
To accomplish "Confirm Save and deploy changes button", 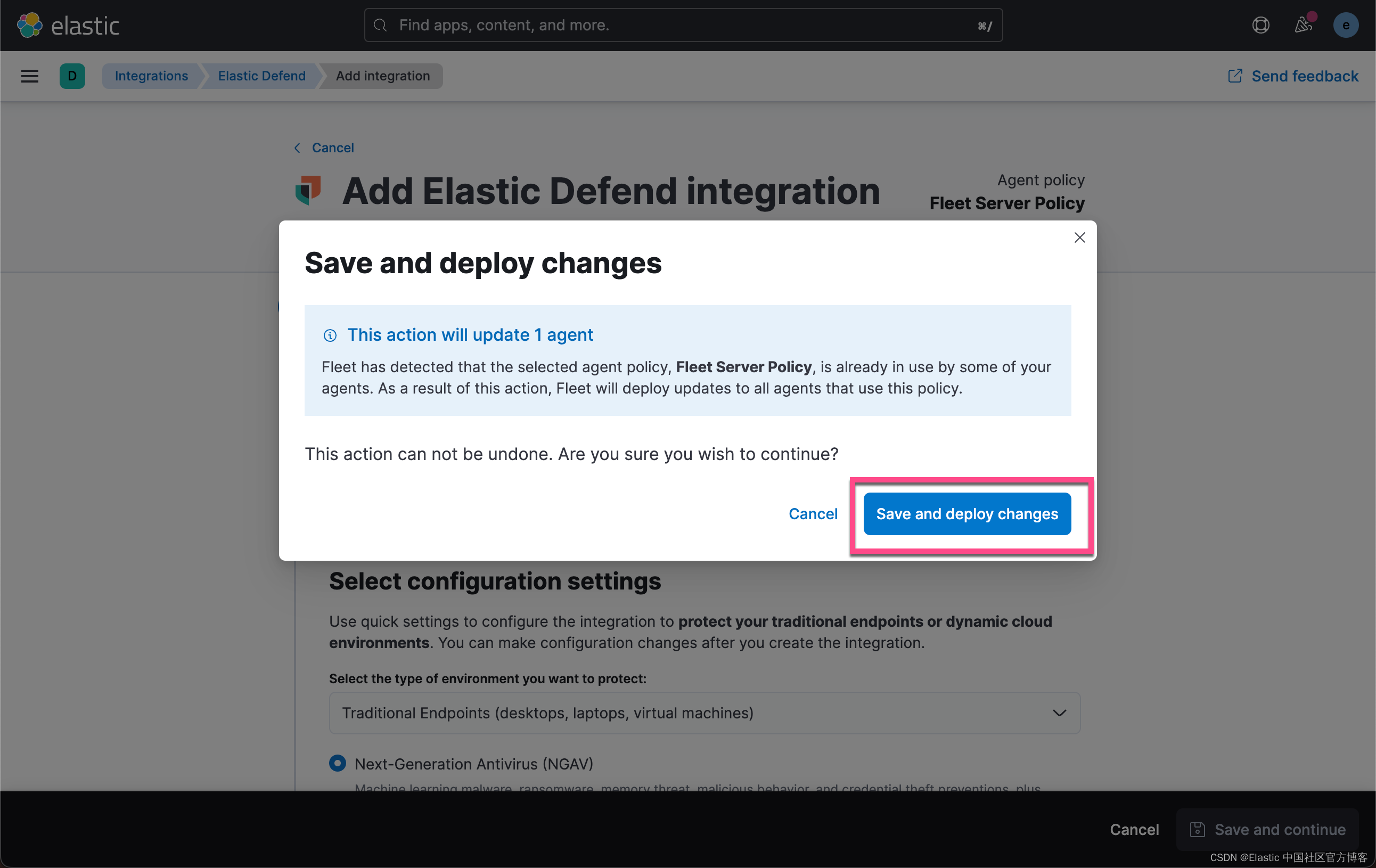I will 967,514.
